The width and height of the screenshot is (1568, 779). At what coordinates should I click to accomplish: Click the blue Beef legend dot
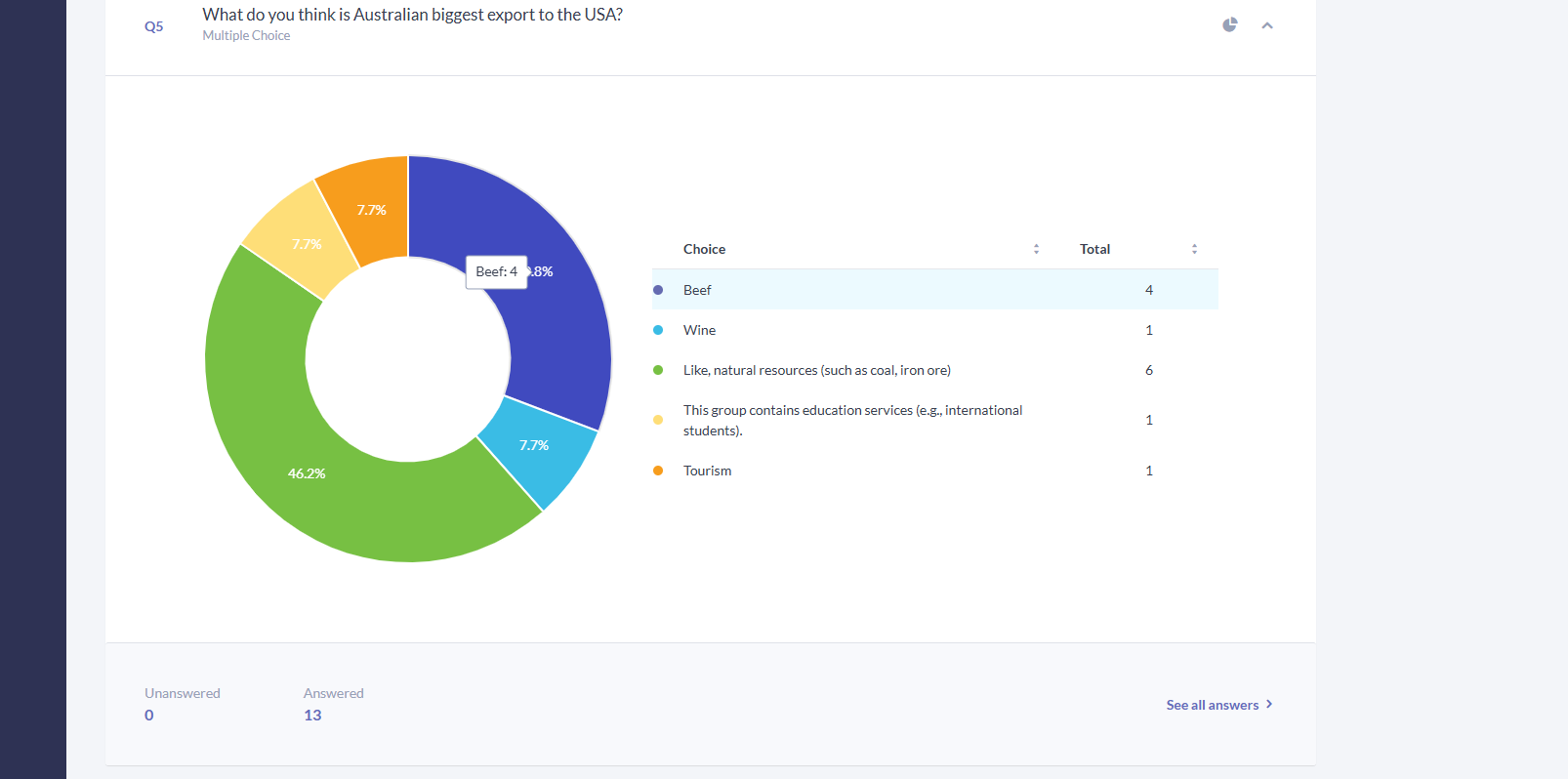tap(658, 290)
